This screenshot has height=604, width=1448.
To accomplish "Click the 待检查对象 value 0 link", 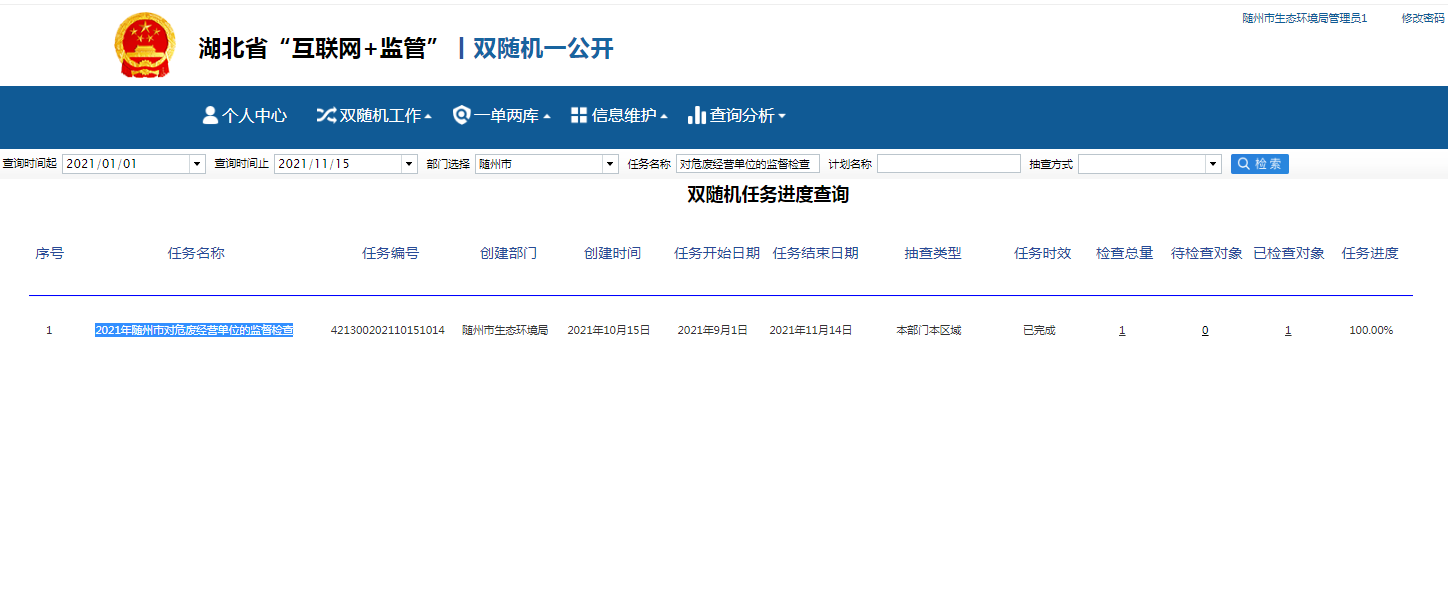I will (1205, 330).
